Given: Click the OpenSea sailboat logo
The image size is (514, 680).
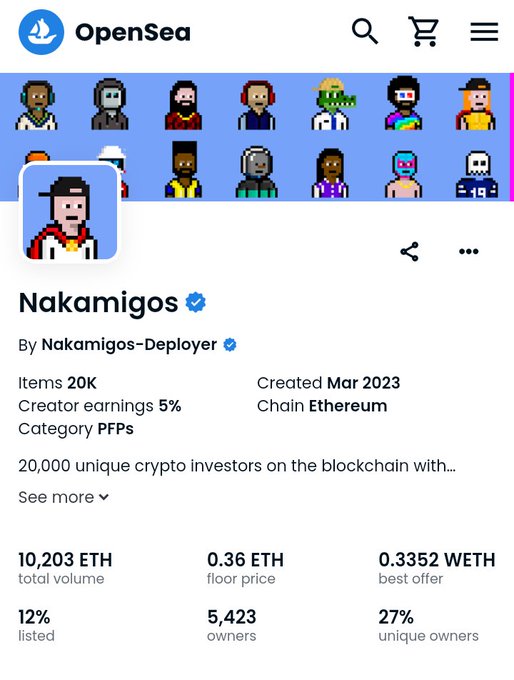Looking at the screenshot, I should pos(41,32).
